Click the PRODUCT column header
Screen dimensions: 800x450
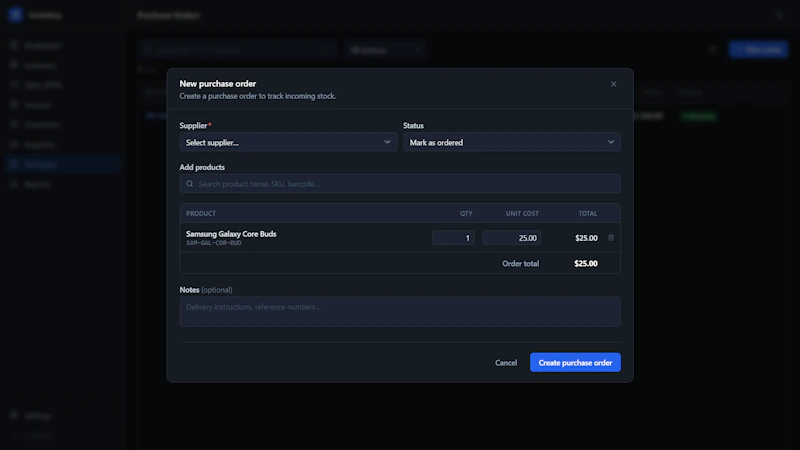point(201,213)
